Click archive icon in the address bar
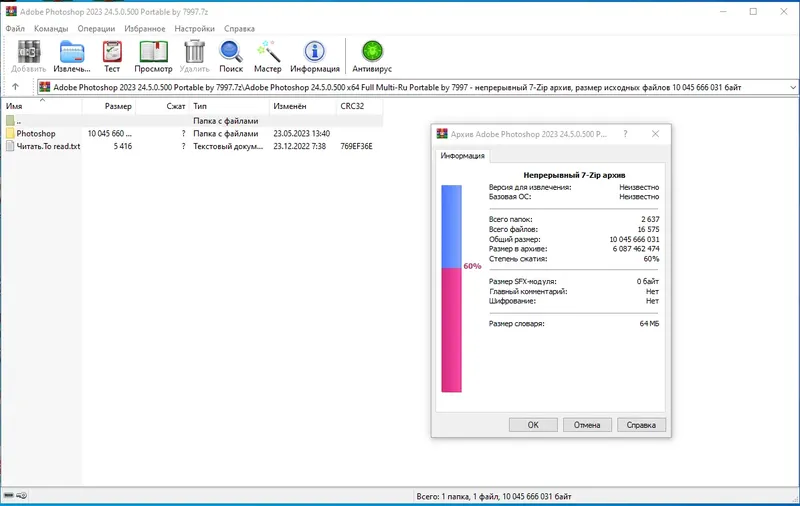 45,87
